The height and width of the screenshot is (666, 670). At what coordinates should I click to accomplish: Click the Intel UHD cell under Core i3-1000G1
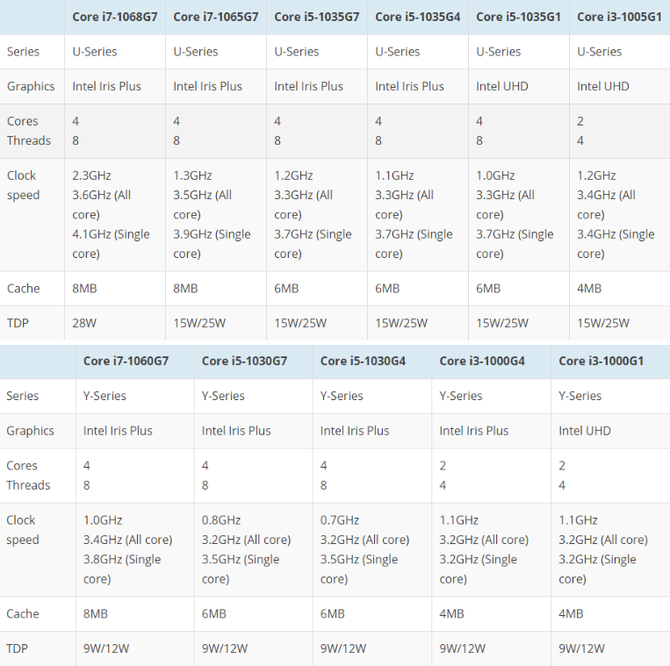pyautogui.click(x=611, y=431)
